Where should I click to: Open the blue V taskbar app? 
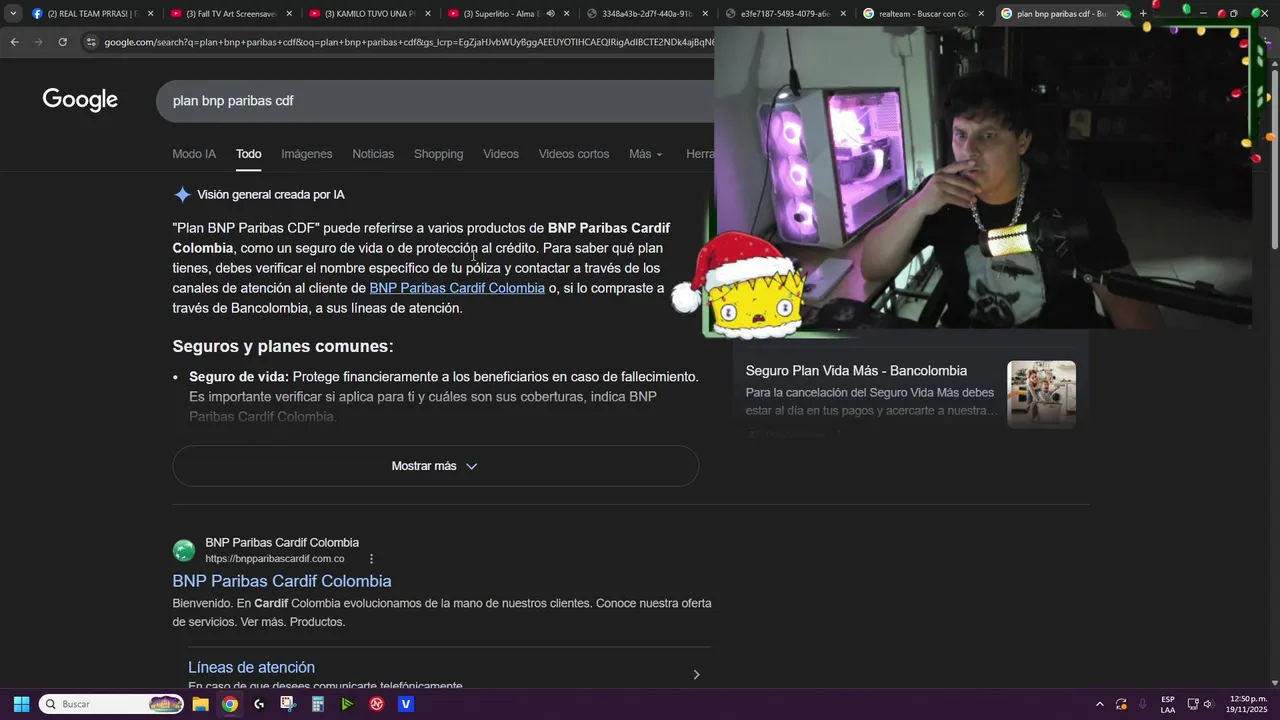click(406, 704)
